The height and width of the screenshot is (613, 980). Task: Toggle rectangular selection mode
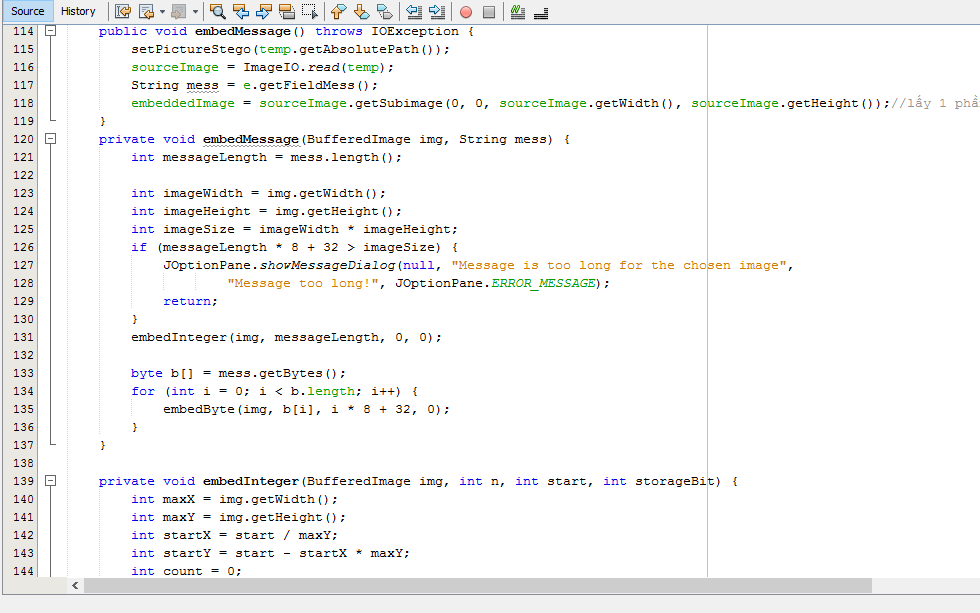coord(310,12)
